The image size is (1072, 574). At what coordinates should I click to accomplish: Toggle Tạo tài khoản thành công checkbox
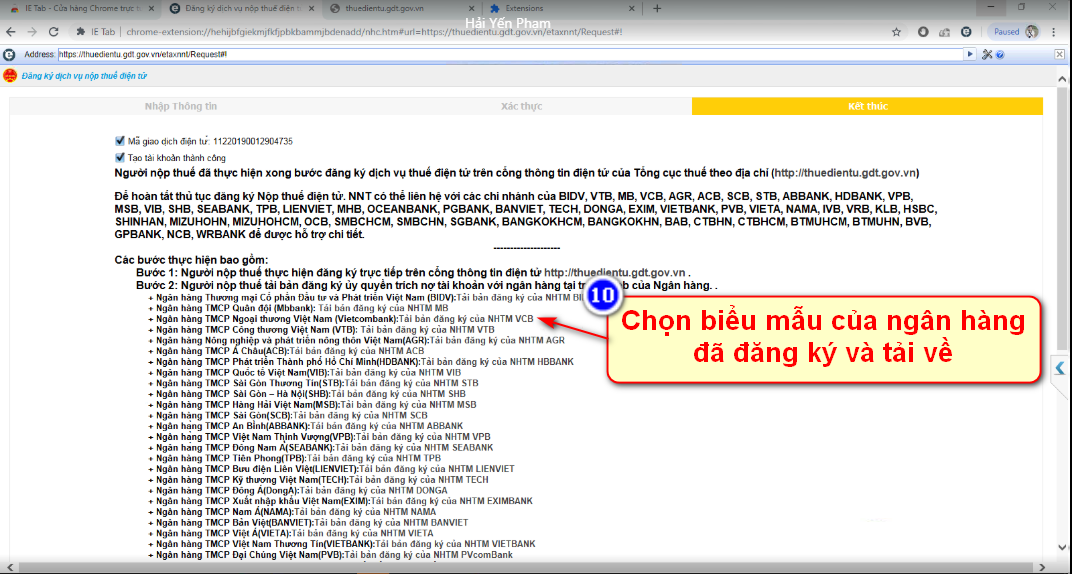coord(120,157)
